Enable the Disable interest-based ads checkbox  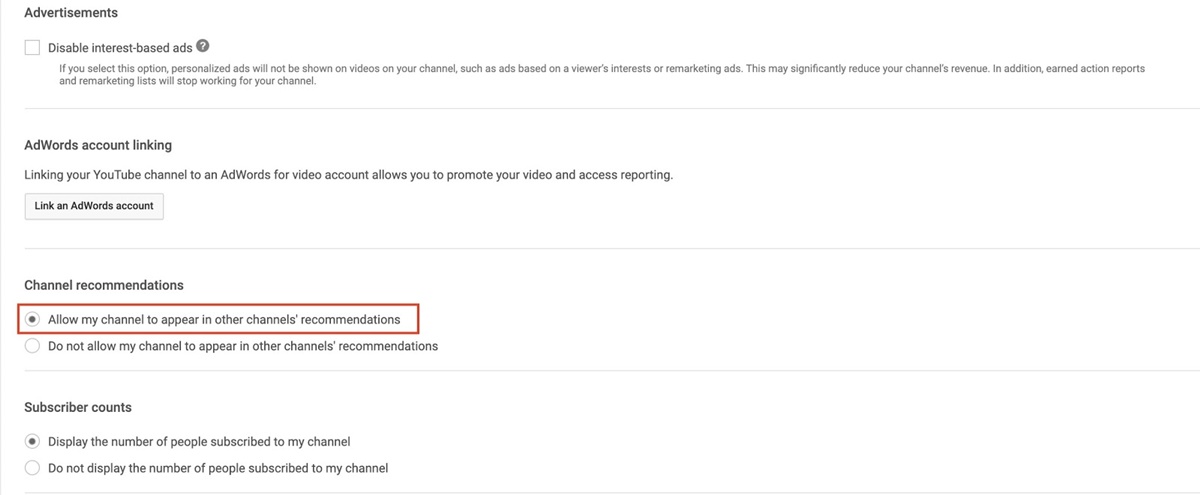tap(33, 47)
